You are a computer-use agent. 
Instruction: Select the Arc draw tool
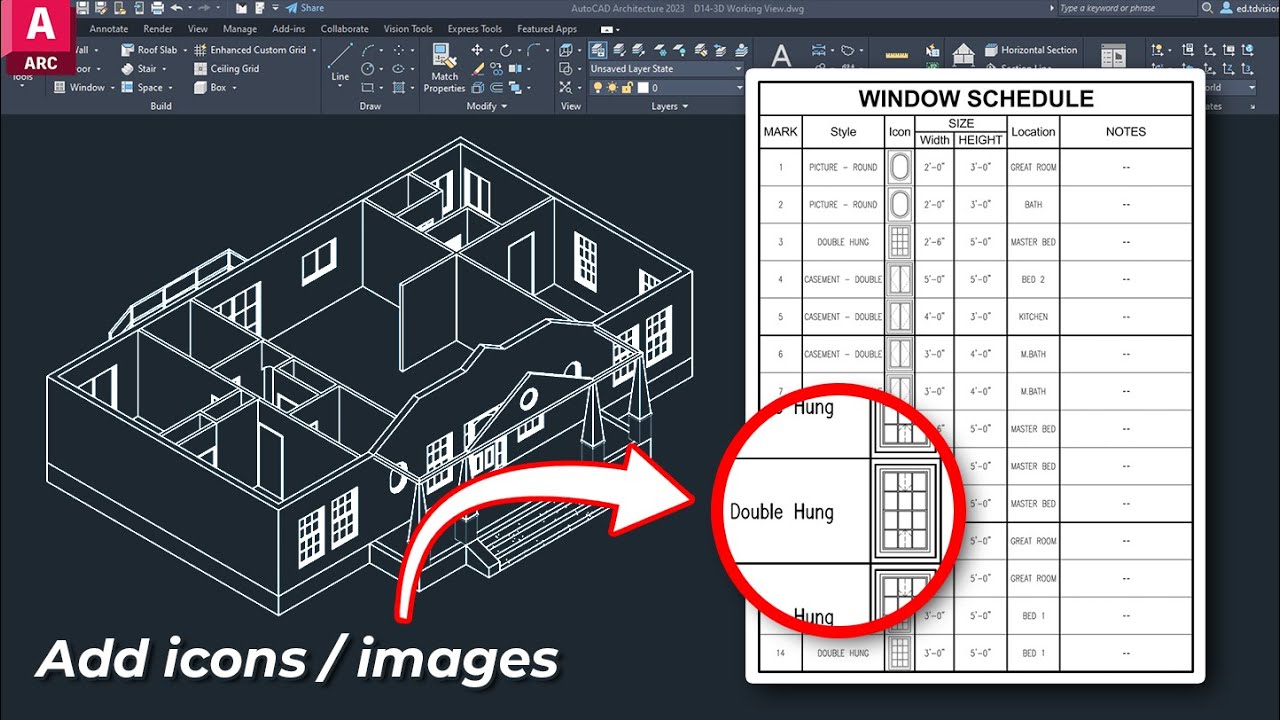point(368,50)
